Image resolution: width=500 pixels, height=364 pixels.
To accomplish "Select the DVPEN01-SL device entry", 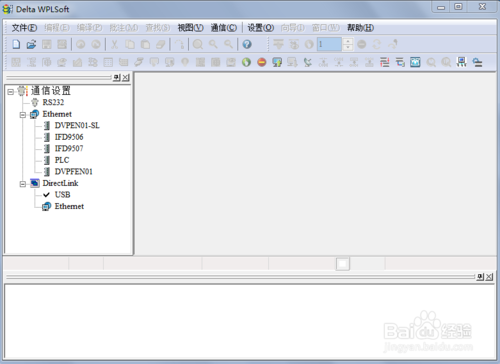I will (77, 125).
